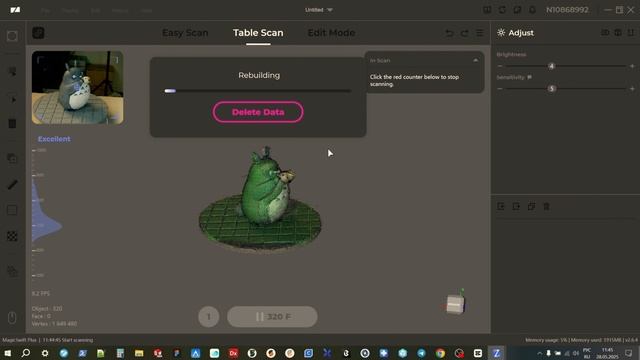Click the redo arrow icon
Screen dimensions: 640x360
pyautogui.click(x=464, y=33)
